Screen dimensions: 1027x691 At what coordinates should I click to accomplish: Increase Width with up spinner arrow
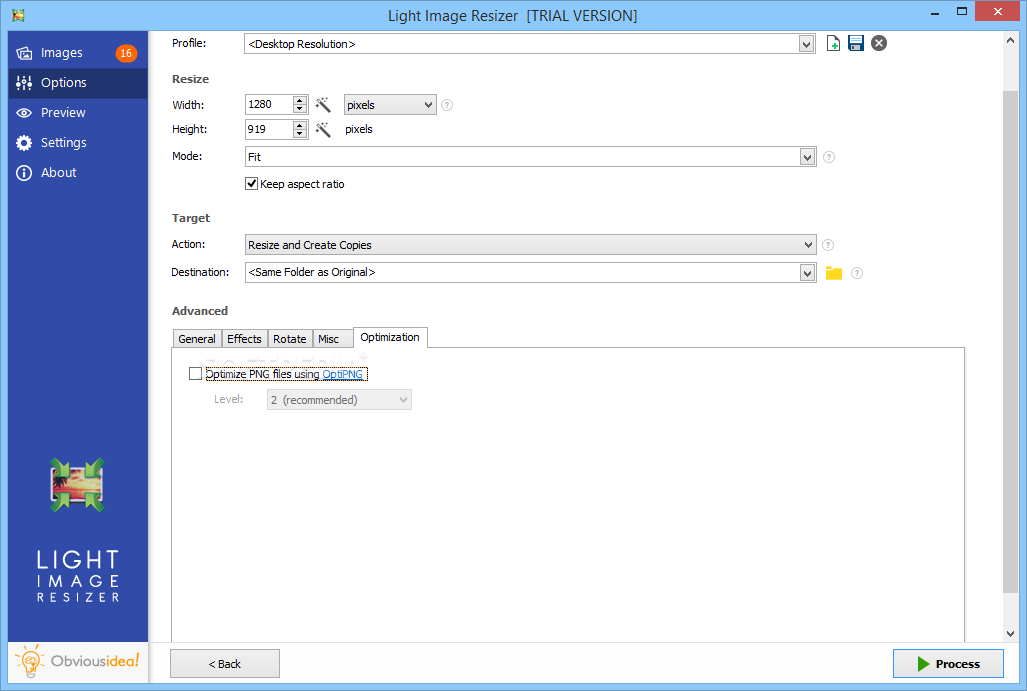point(300,100)
